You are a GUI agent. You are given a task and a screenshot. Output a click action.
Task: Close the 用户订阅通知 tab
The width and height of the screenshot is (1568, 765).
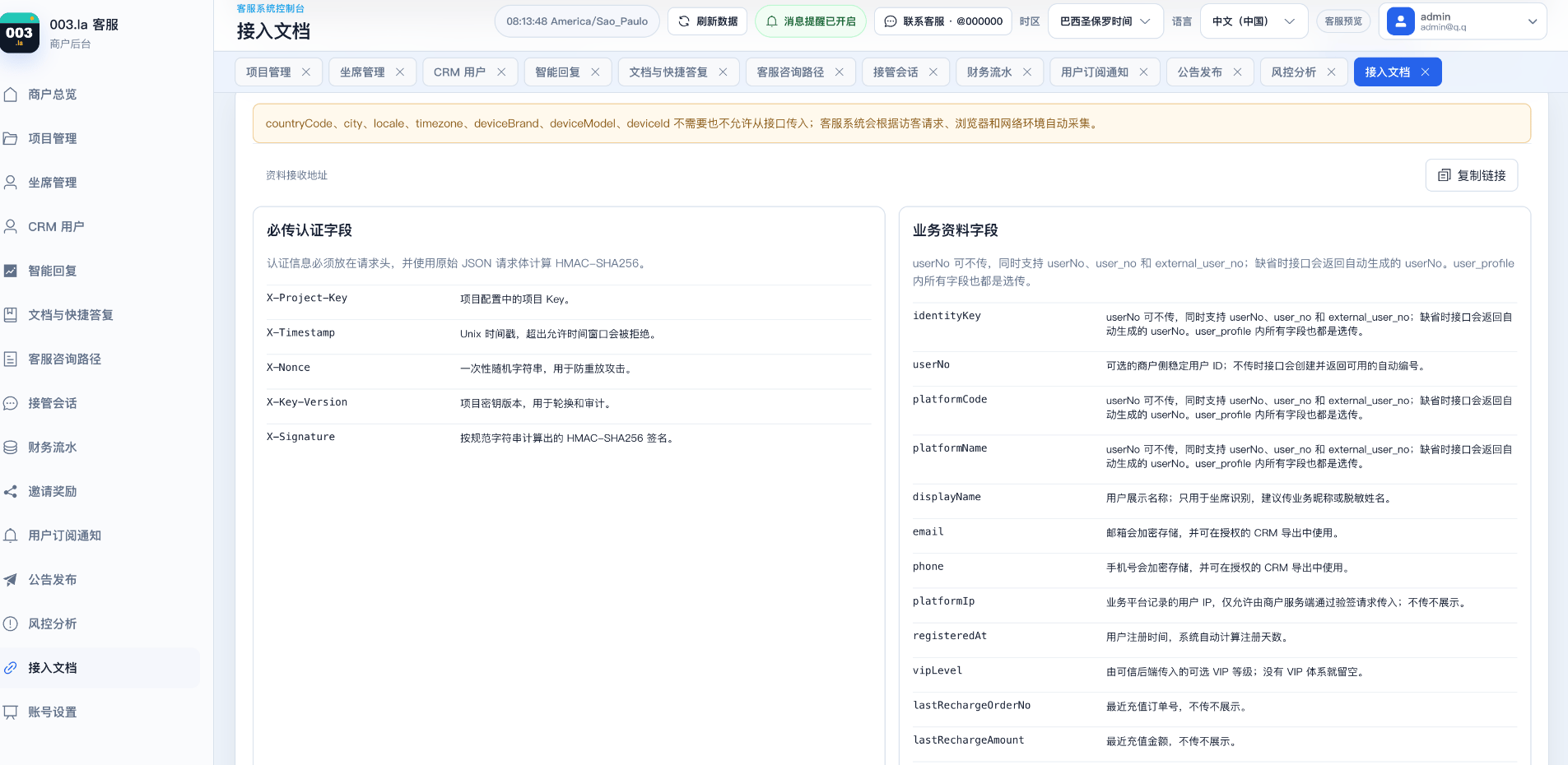(1144, 72)
